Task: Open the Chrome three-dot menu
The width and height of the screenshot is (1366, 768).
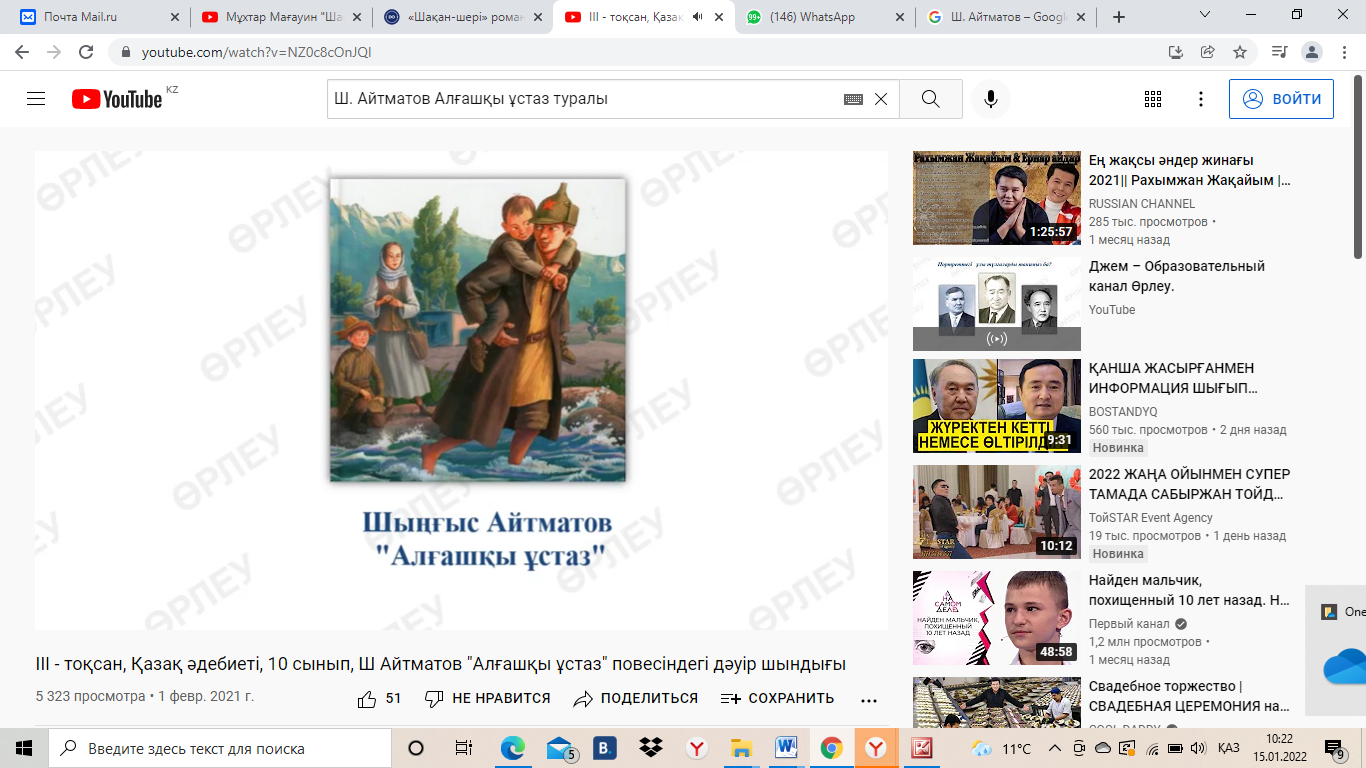Action: (x=1345, y=52)
